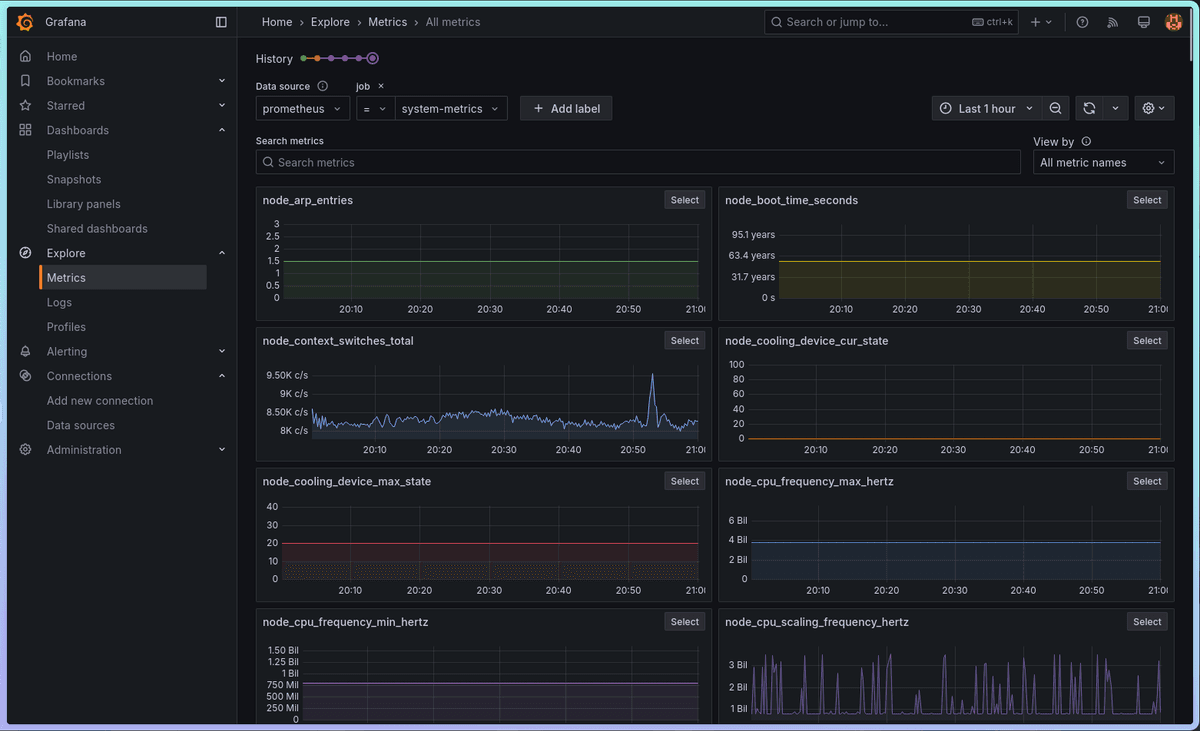1200x731 pixels.
Task: Click the Connections icon in sidebar
Action: (26, 376)
